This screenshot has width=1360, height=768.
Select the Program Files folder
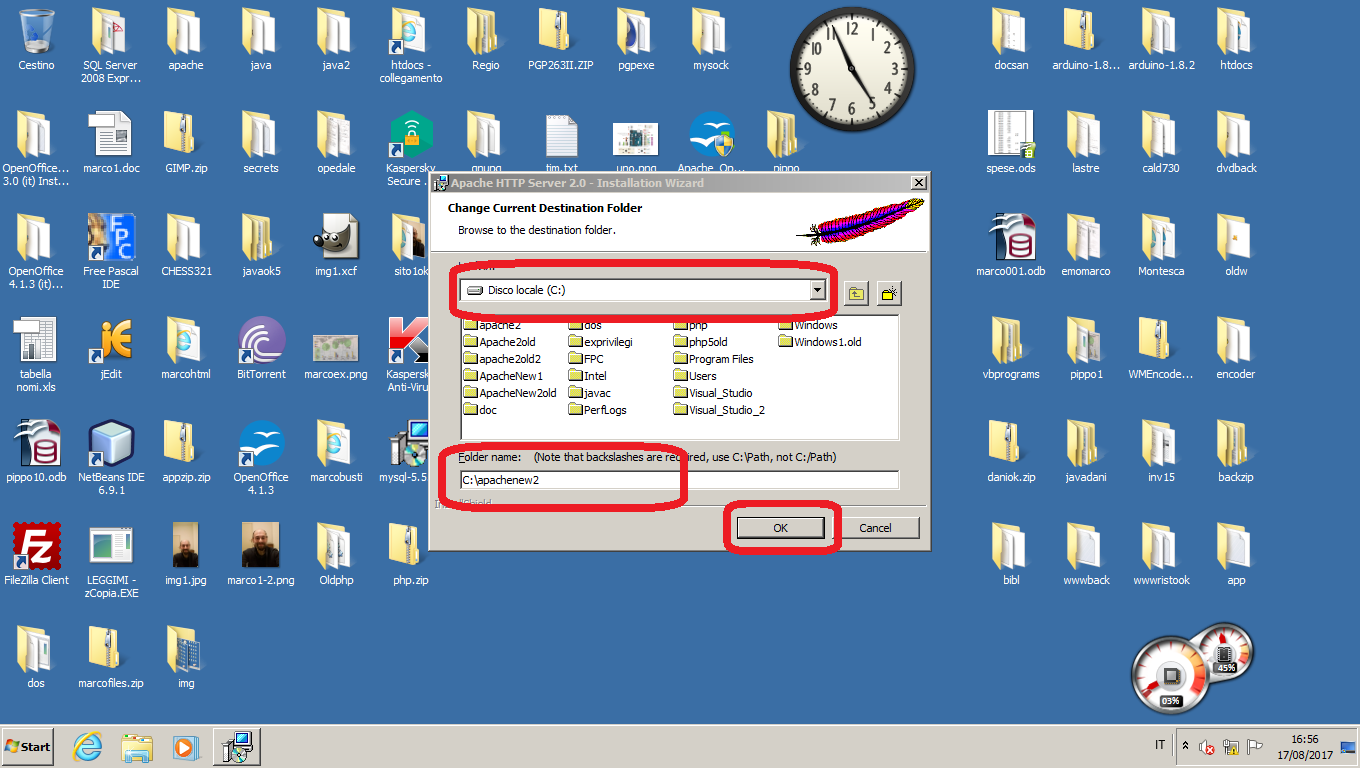[x=720, y=359]
